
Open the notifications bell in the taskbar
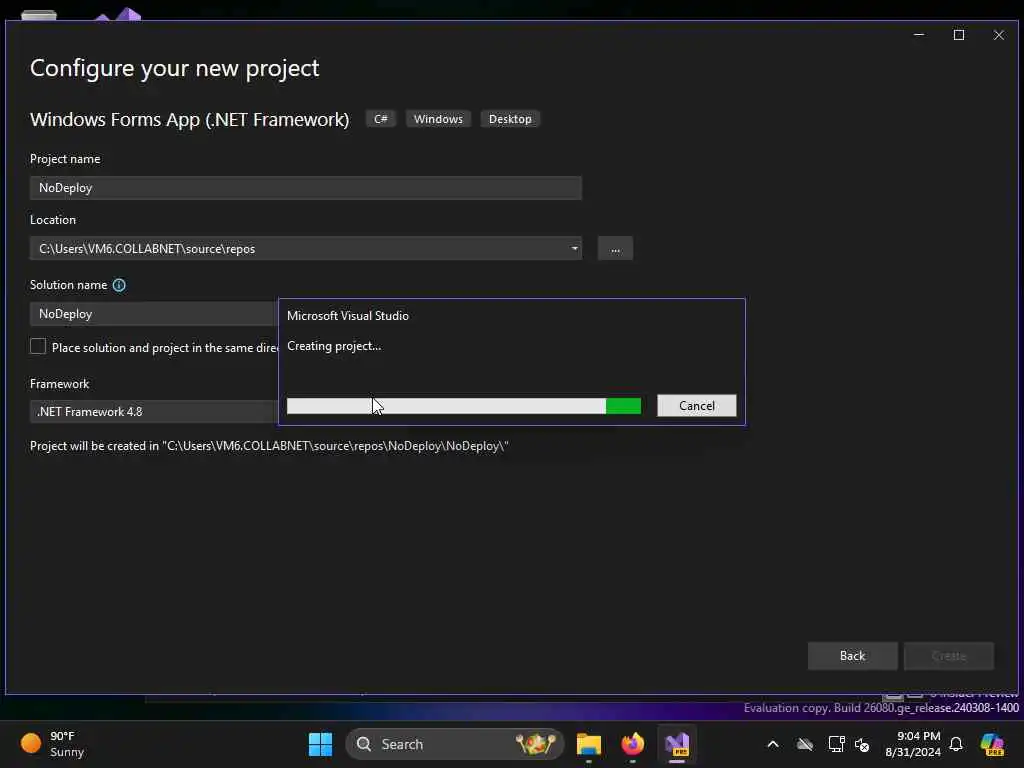956,744
